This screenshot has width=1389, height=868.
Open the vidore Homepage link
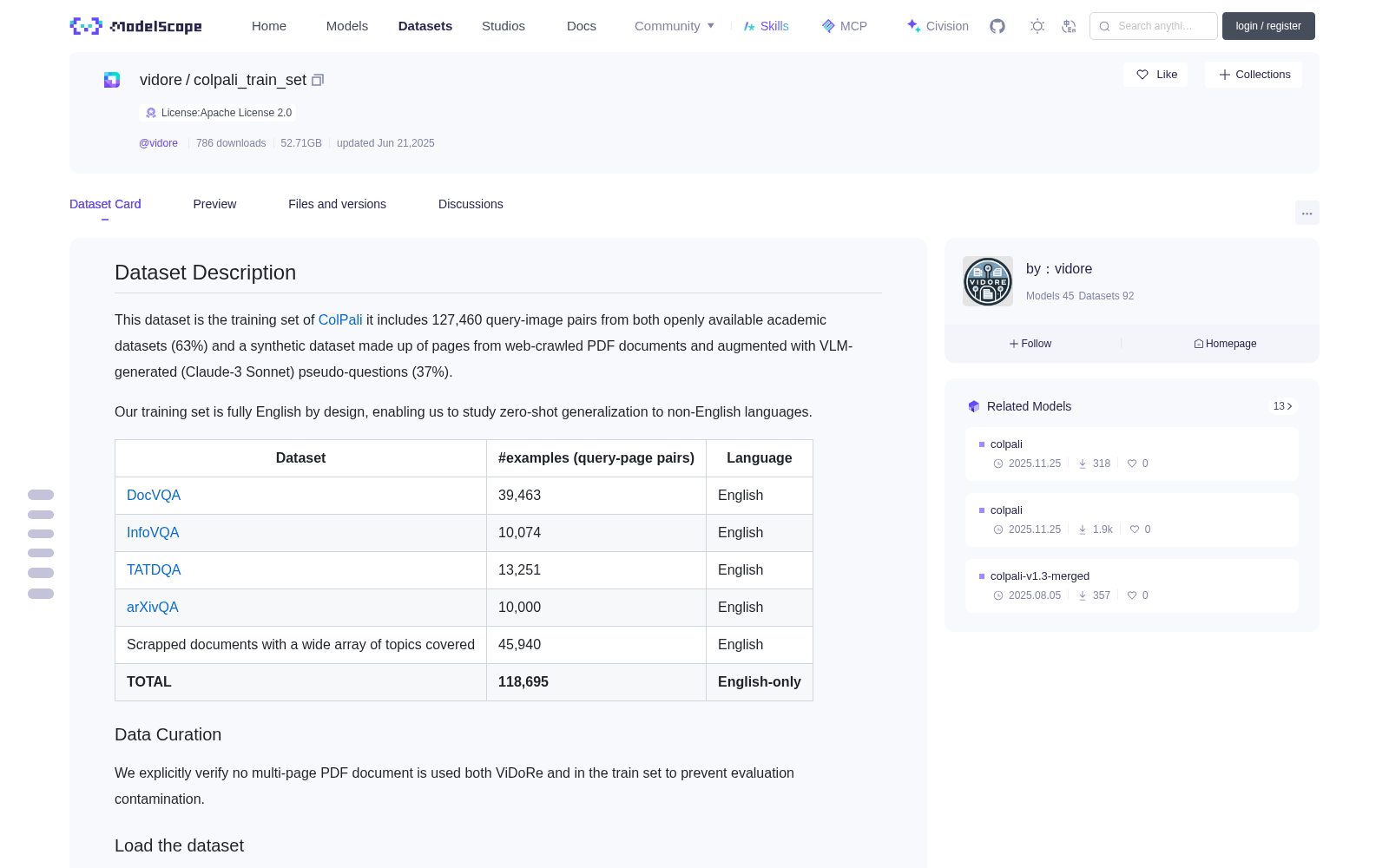(1225, 344)
